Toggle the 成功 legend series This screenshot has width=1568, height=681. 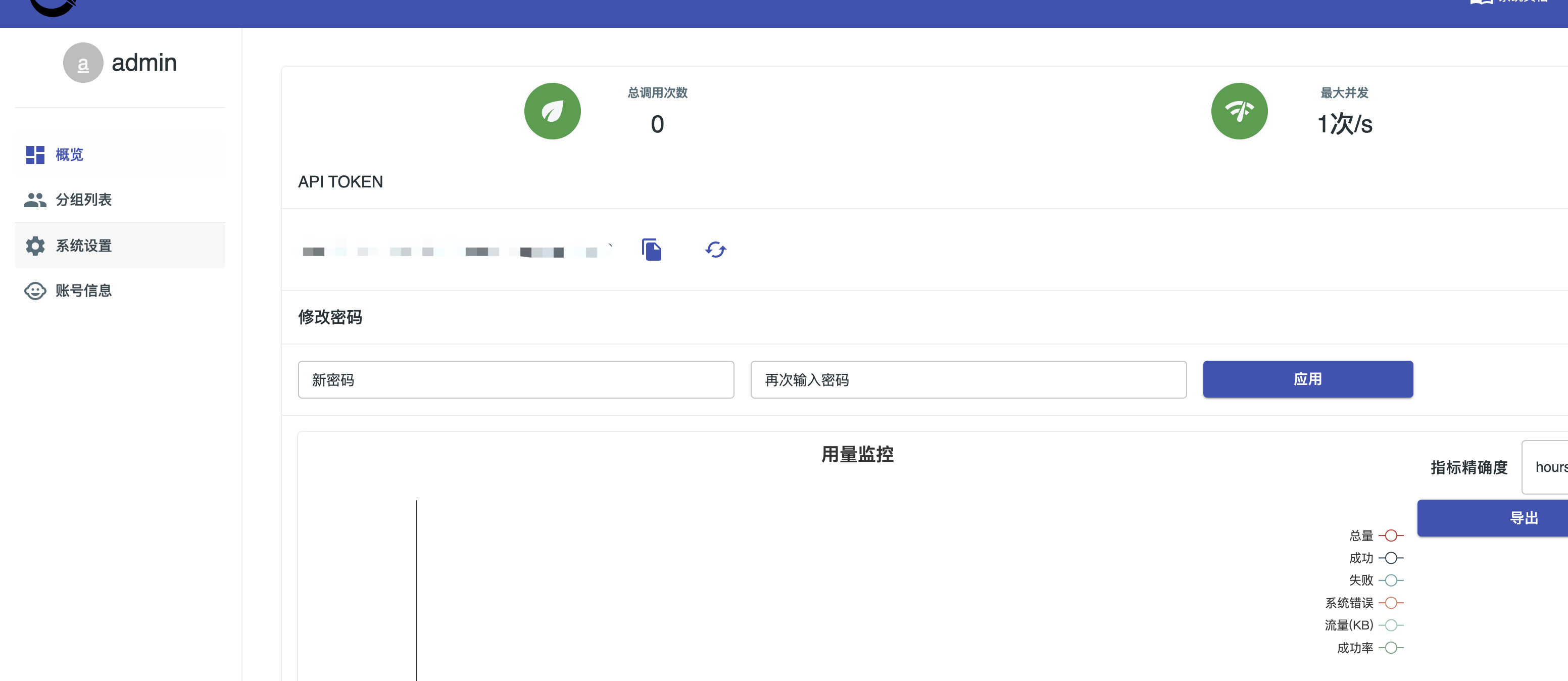1376,558
